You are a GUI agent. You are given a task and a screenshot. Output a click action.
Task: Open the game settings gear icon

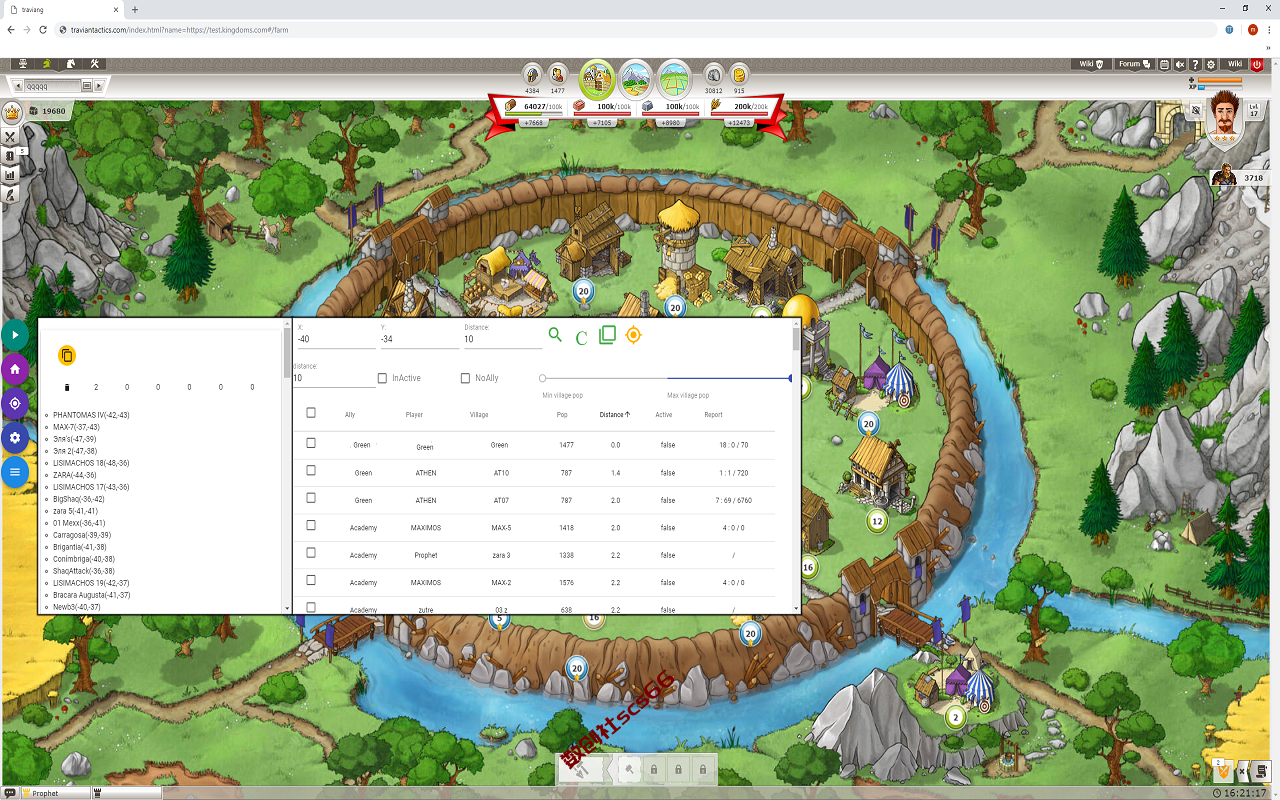[1211, 64]
